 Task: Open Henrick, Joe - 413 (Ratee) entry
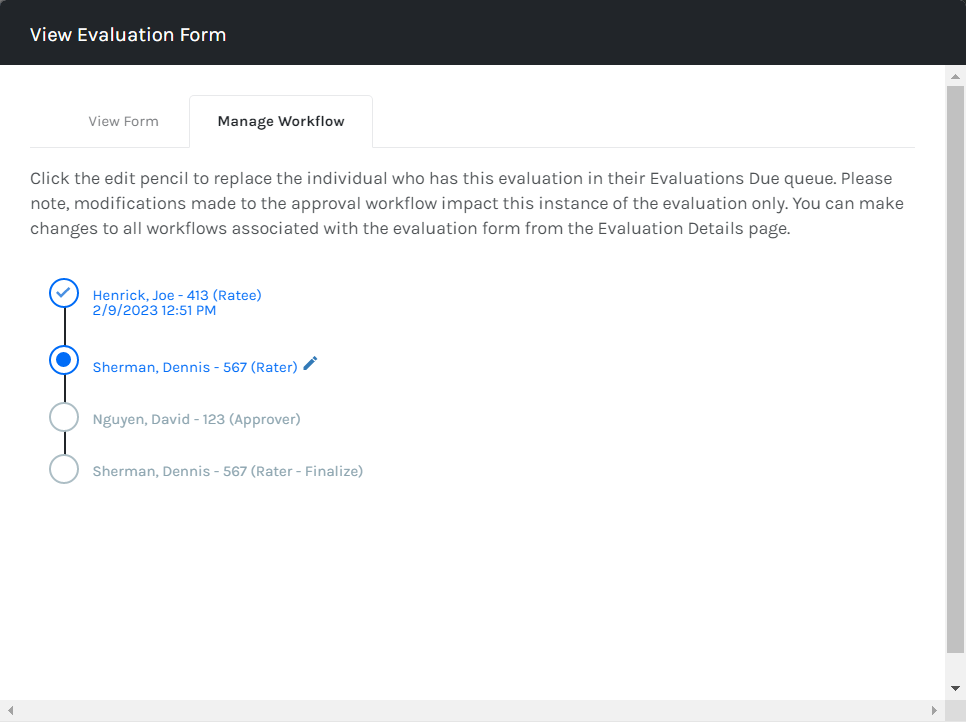tap(177, 295)
